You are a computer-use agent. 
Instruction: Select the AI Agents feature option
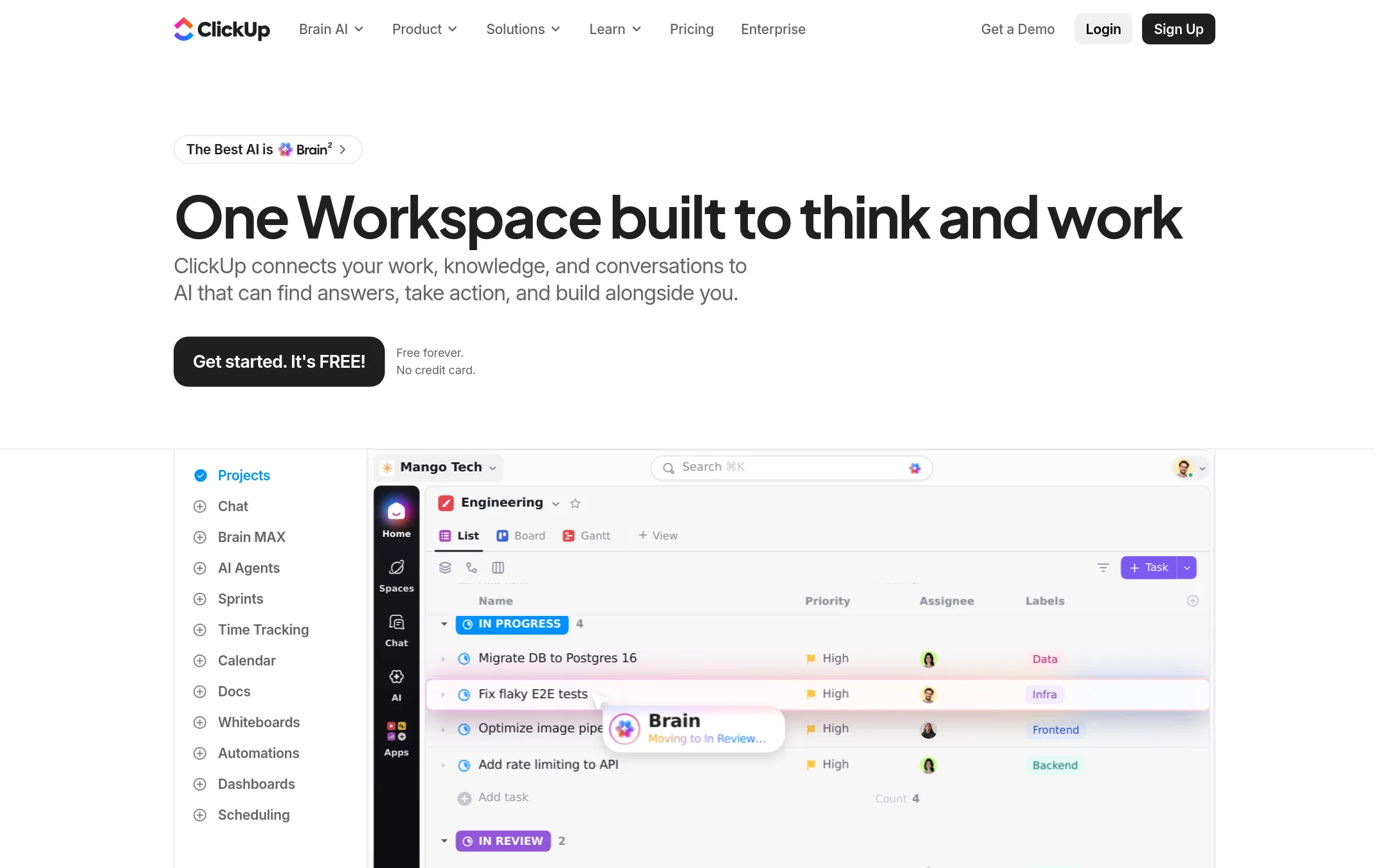(x=237, y=568)
